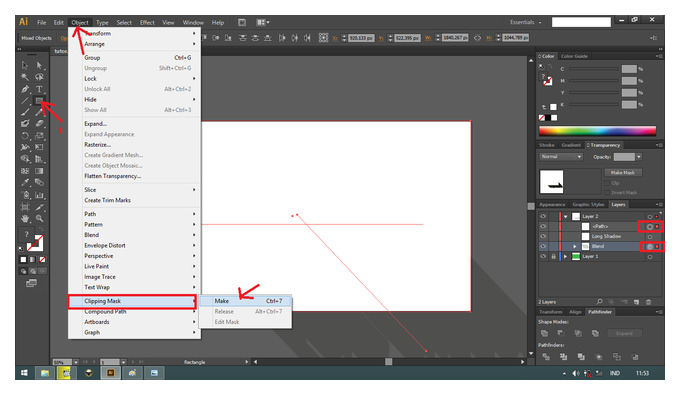Click the target circle of Long Shadow sublayer
Viewport: 680px width, 395px height.
[650, 236]
